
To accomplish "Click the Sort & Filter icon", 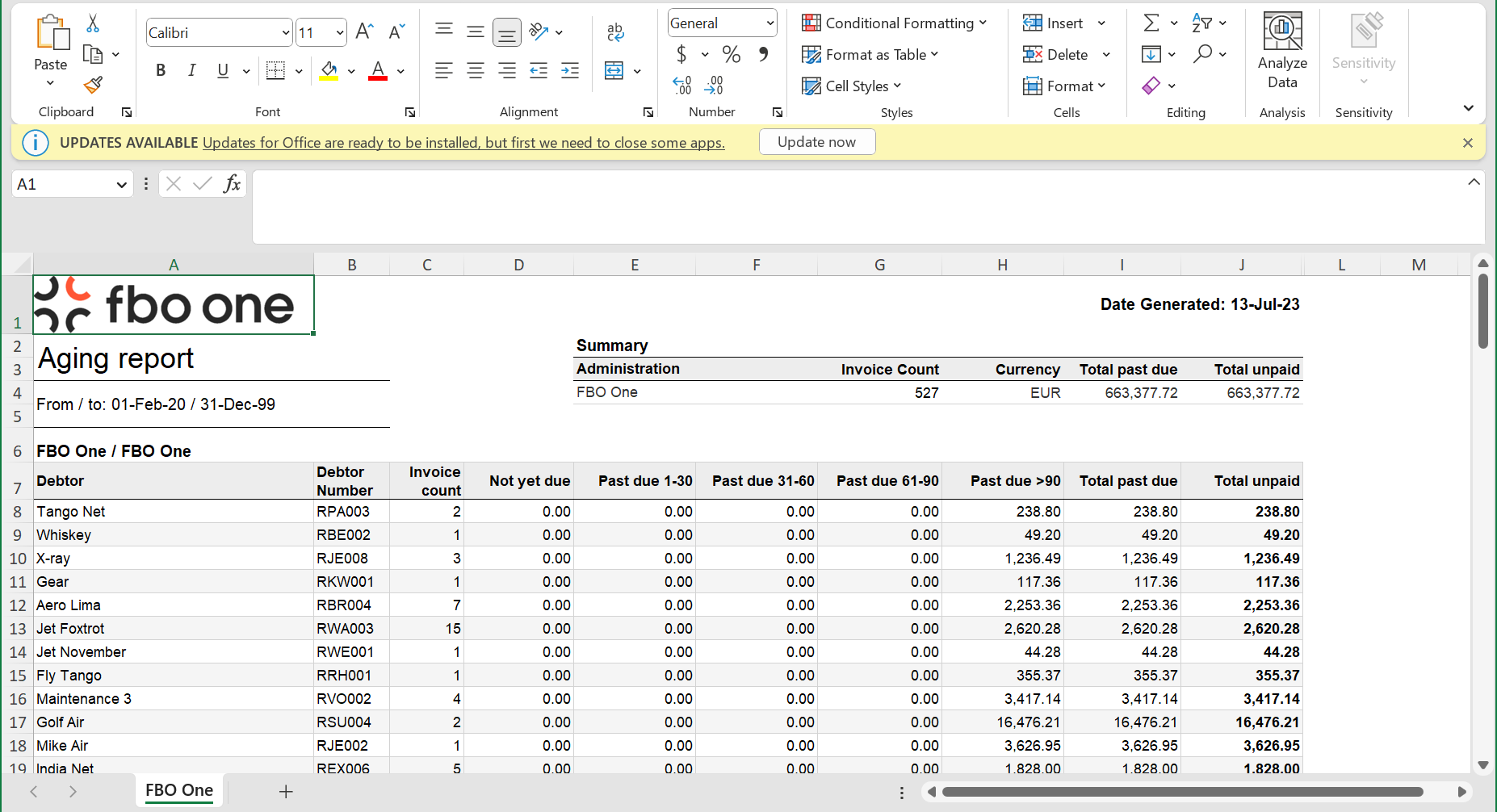I will coord(1201,23).
